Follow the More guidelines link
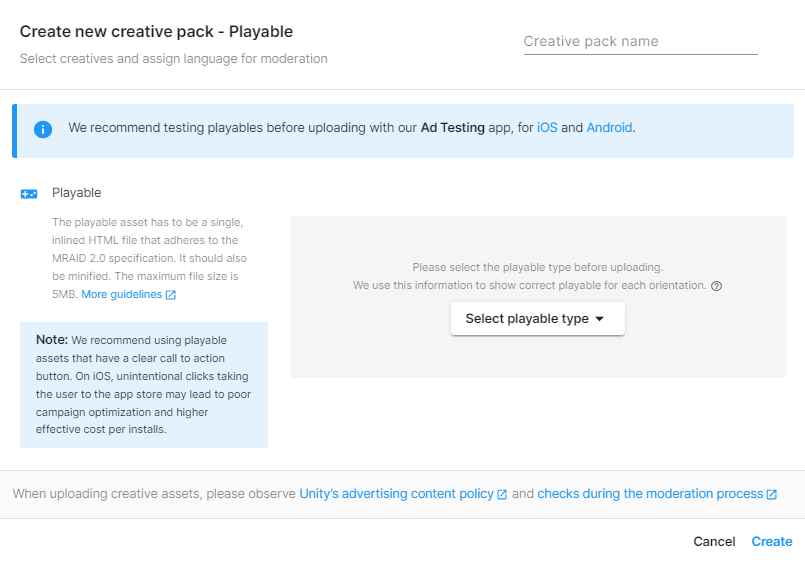 tap(121, 295)
